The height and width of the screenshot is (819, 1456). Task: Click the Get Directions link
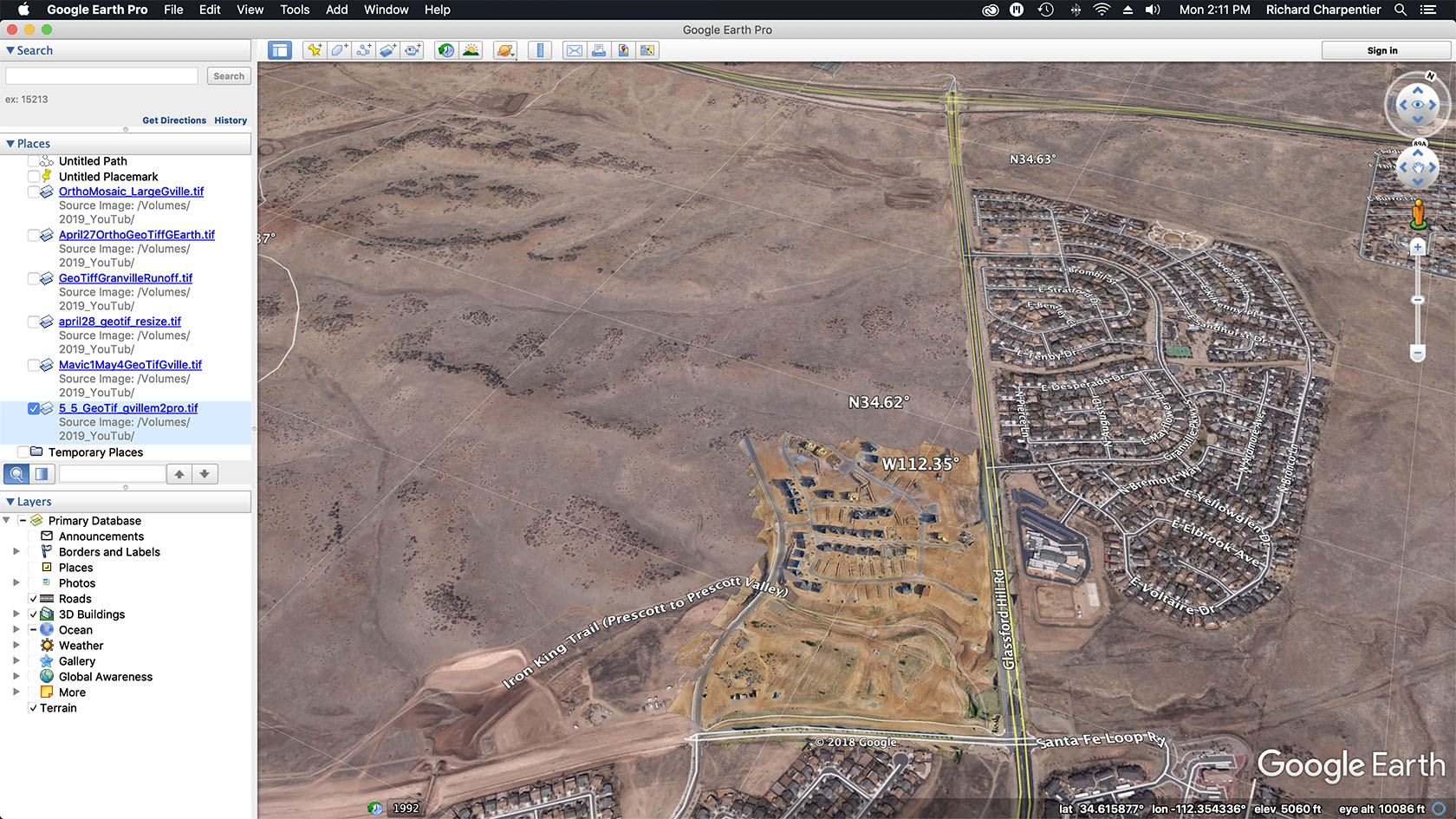click(x=173, y=120)
